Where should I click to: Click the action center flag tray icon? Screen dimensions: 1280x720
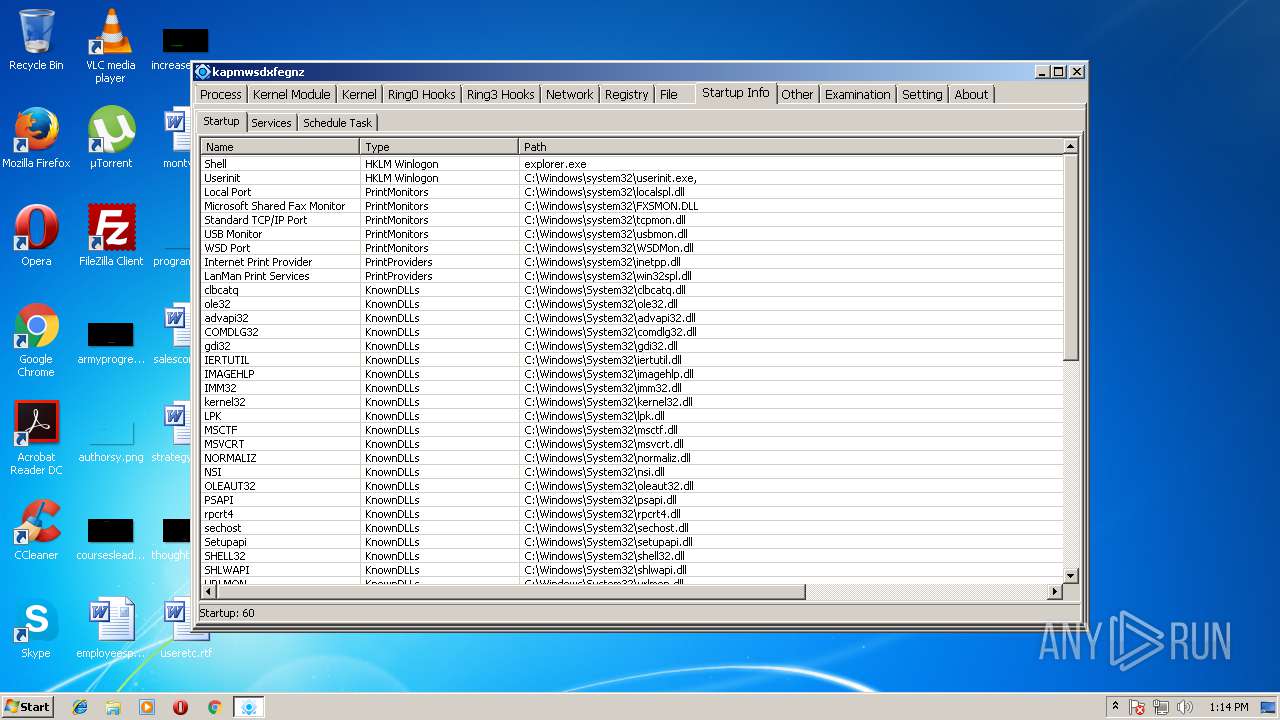(x=1137, y=707)
